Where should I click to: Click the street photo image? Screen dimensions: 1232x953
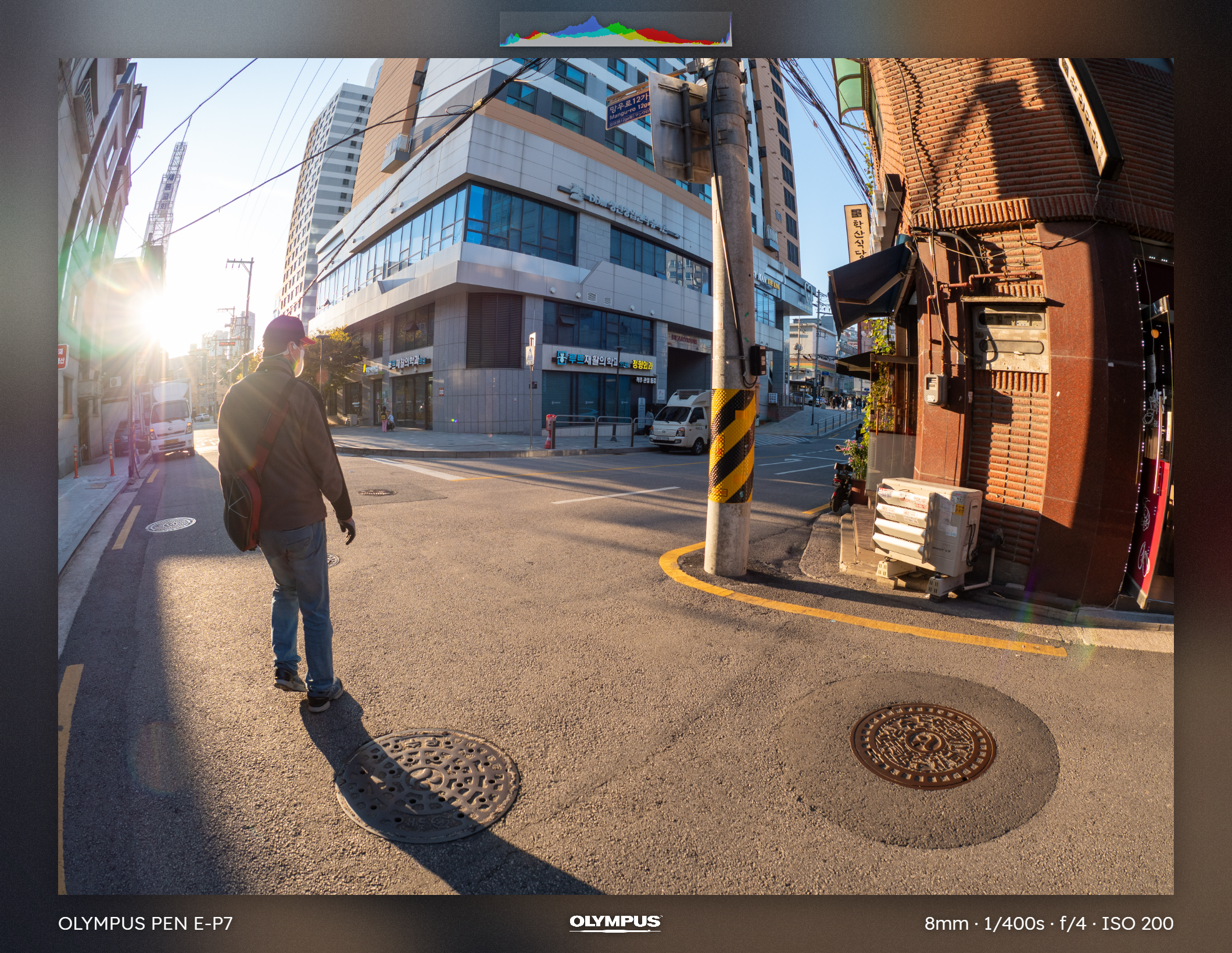615,476
